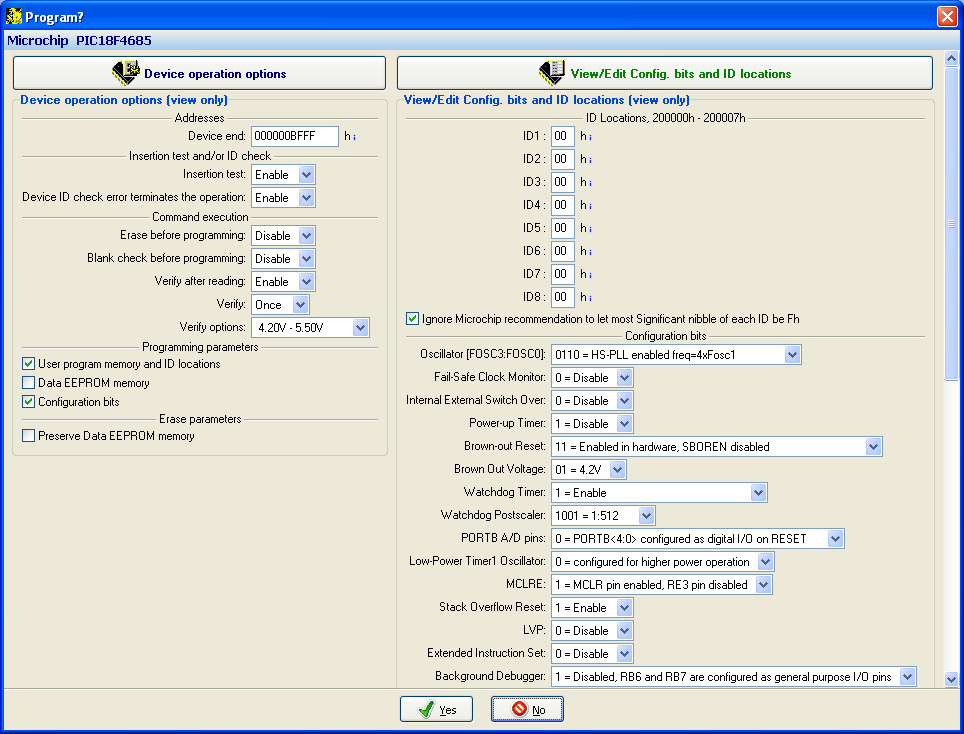The width and height of the screenshot is (964, 734).
Task: Open View/Edit Config. bits and ID locations
Action: (665, 73)
